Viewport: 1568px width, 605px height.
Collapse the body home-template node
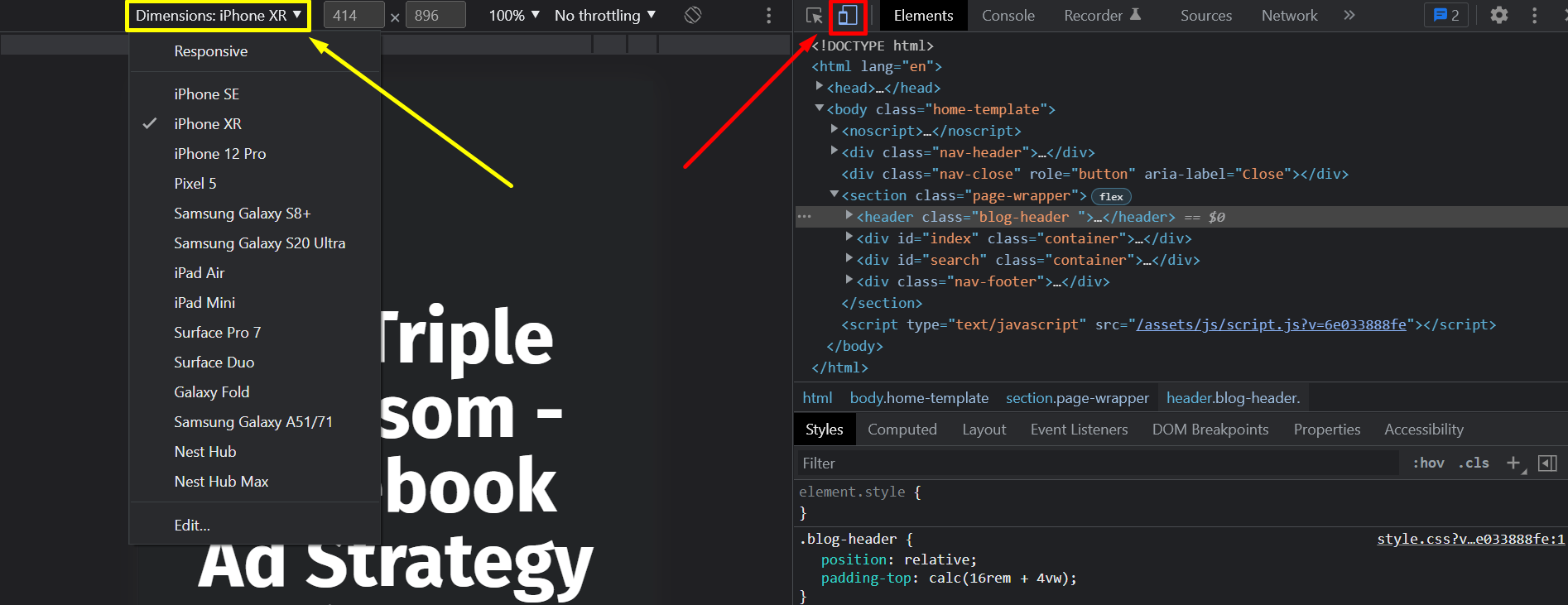tap(820, 108)
